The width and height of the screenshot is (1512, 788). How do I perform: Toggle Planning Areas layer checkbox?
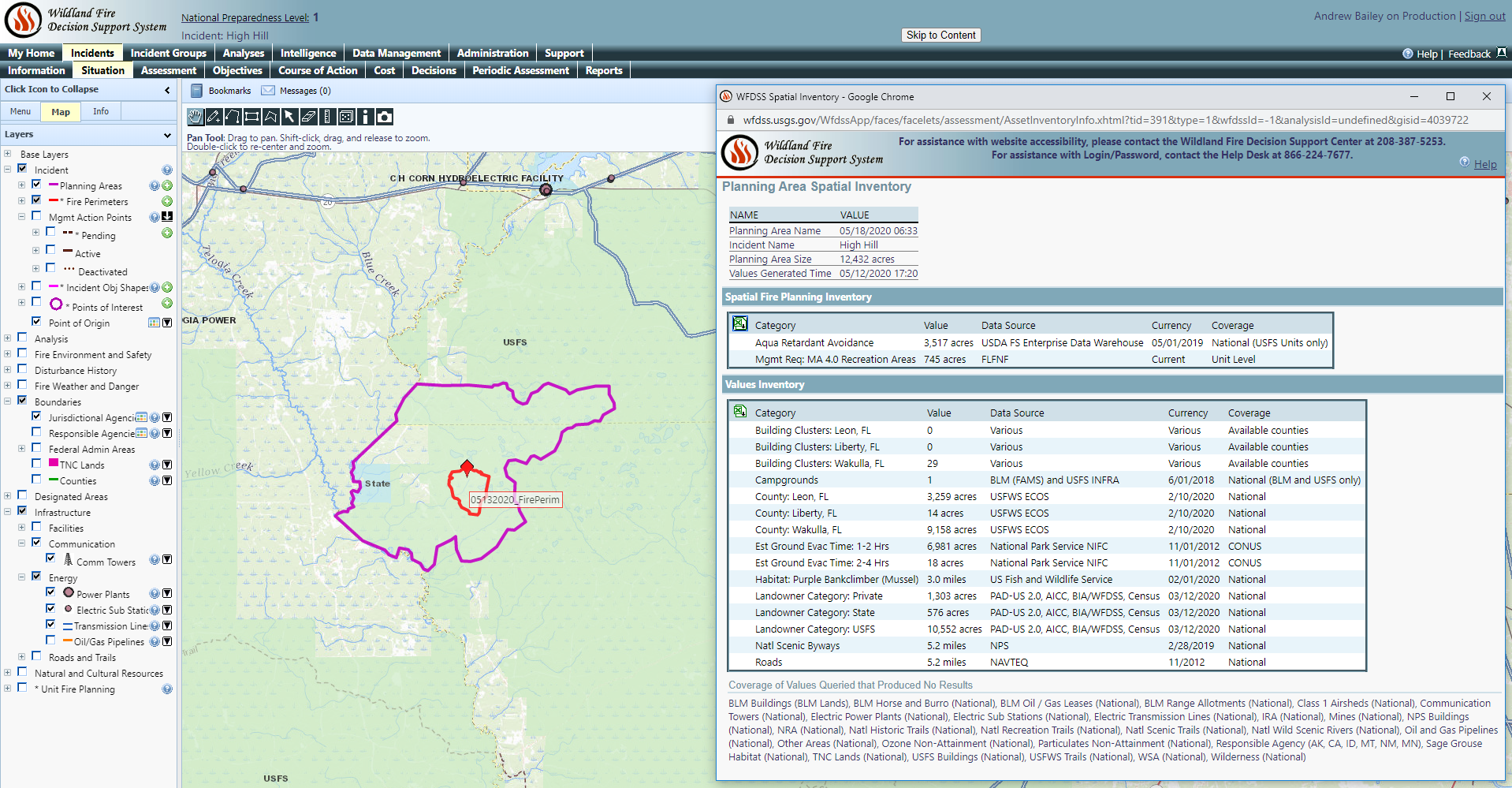click(36, 184)
